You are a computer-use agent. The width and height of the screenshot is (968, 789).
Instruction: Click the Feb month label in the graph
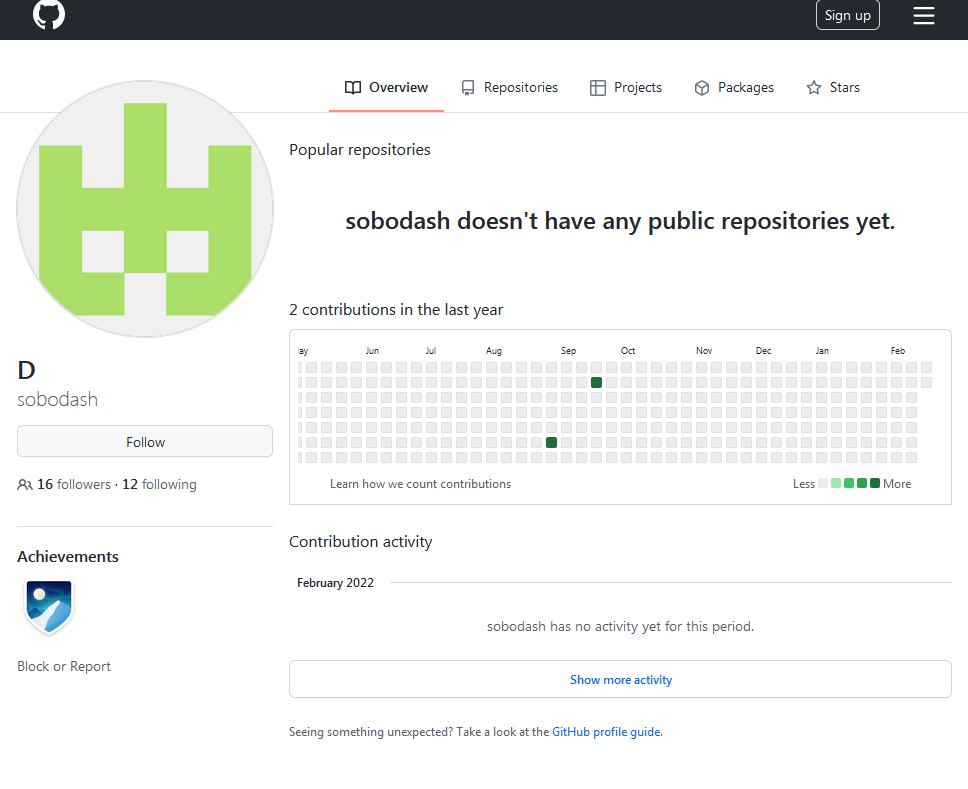(x=898, y=351)
